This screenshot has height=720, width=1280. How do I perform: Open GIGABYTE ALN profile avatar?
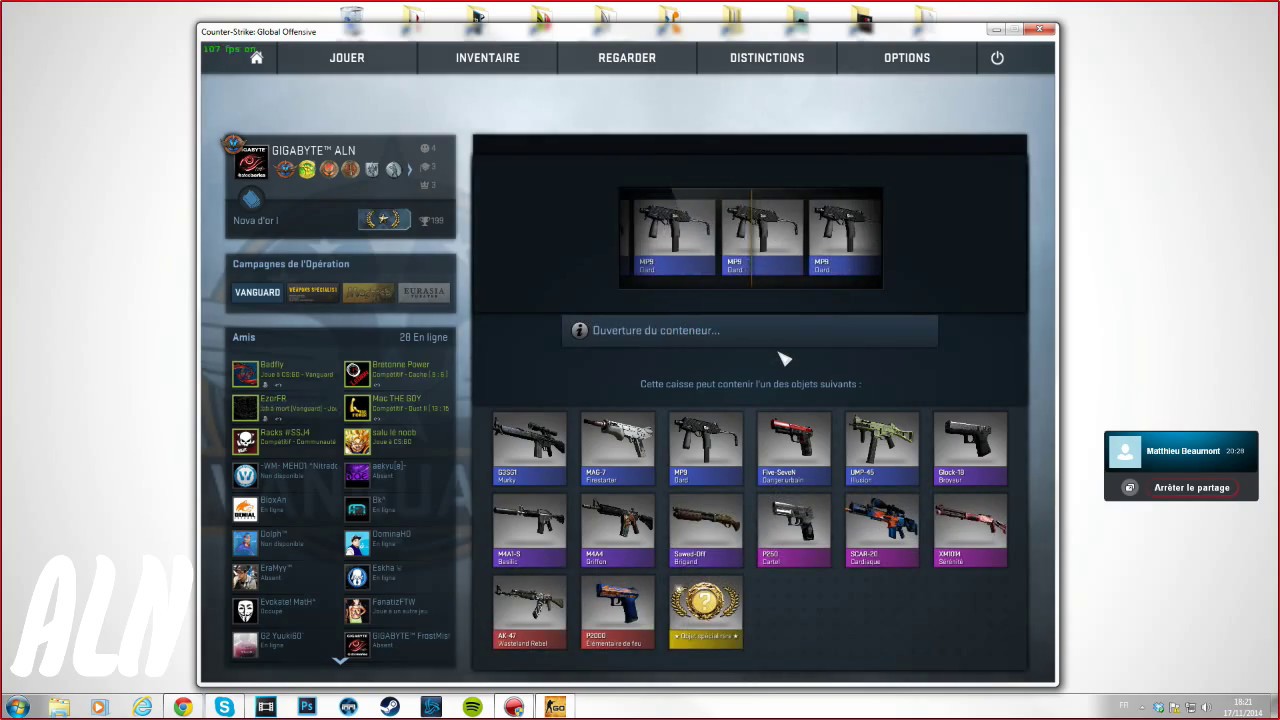[251, 162]
